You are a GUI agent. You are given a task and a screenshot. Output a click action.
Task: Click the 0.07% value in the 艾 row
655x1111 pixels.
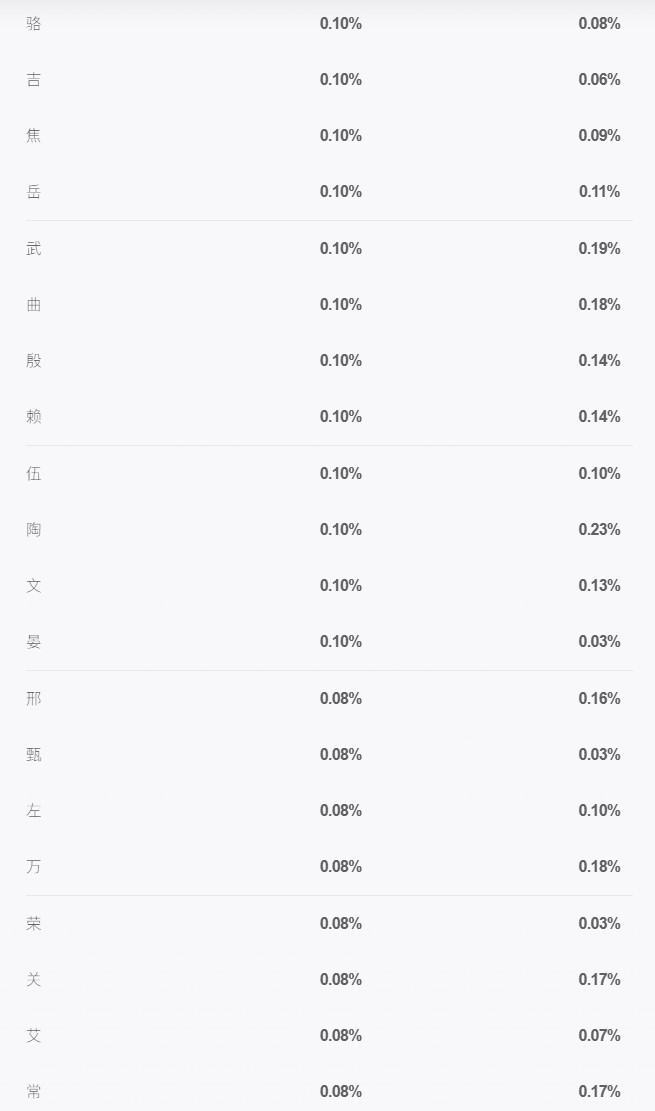pos(599,1035)
